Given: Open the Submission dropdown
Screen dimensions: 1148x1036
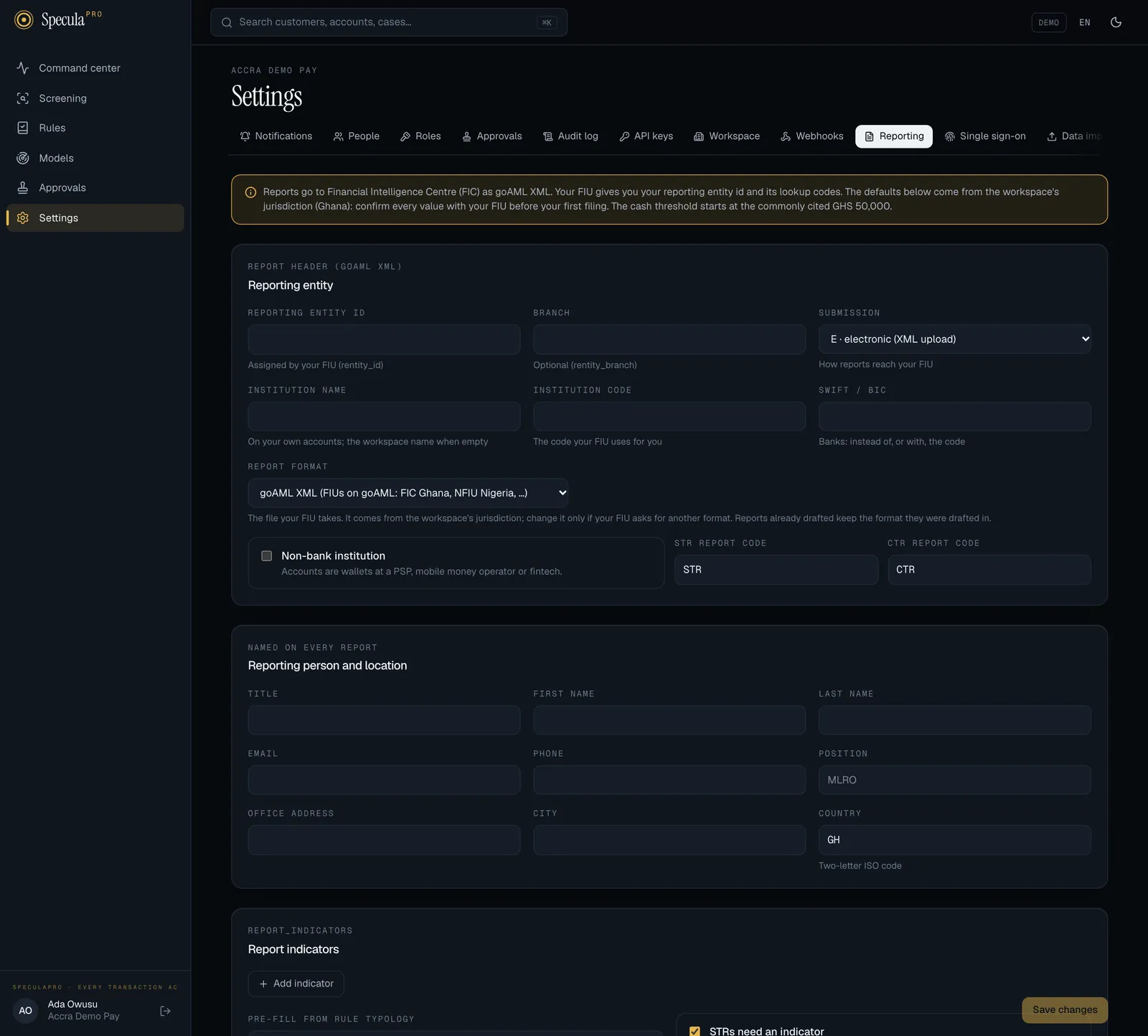Looking at the screenshot, I should point(955,339).
